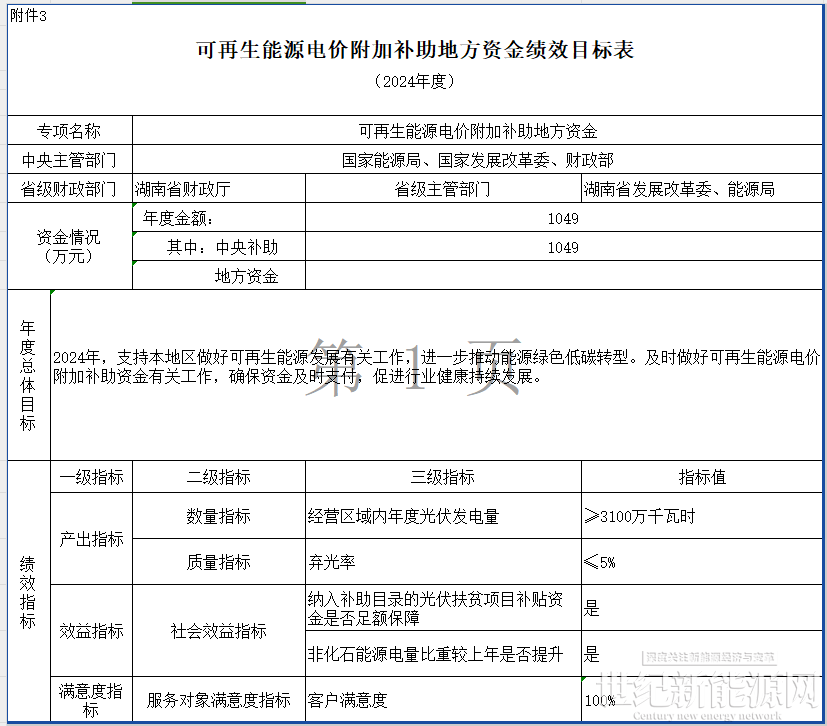Click the '资金情况（万元）' cell
Screen dimensions: 827x726
pos(70,246)
